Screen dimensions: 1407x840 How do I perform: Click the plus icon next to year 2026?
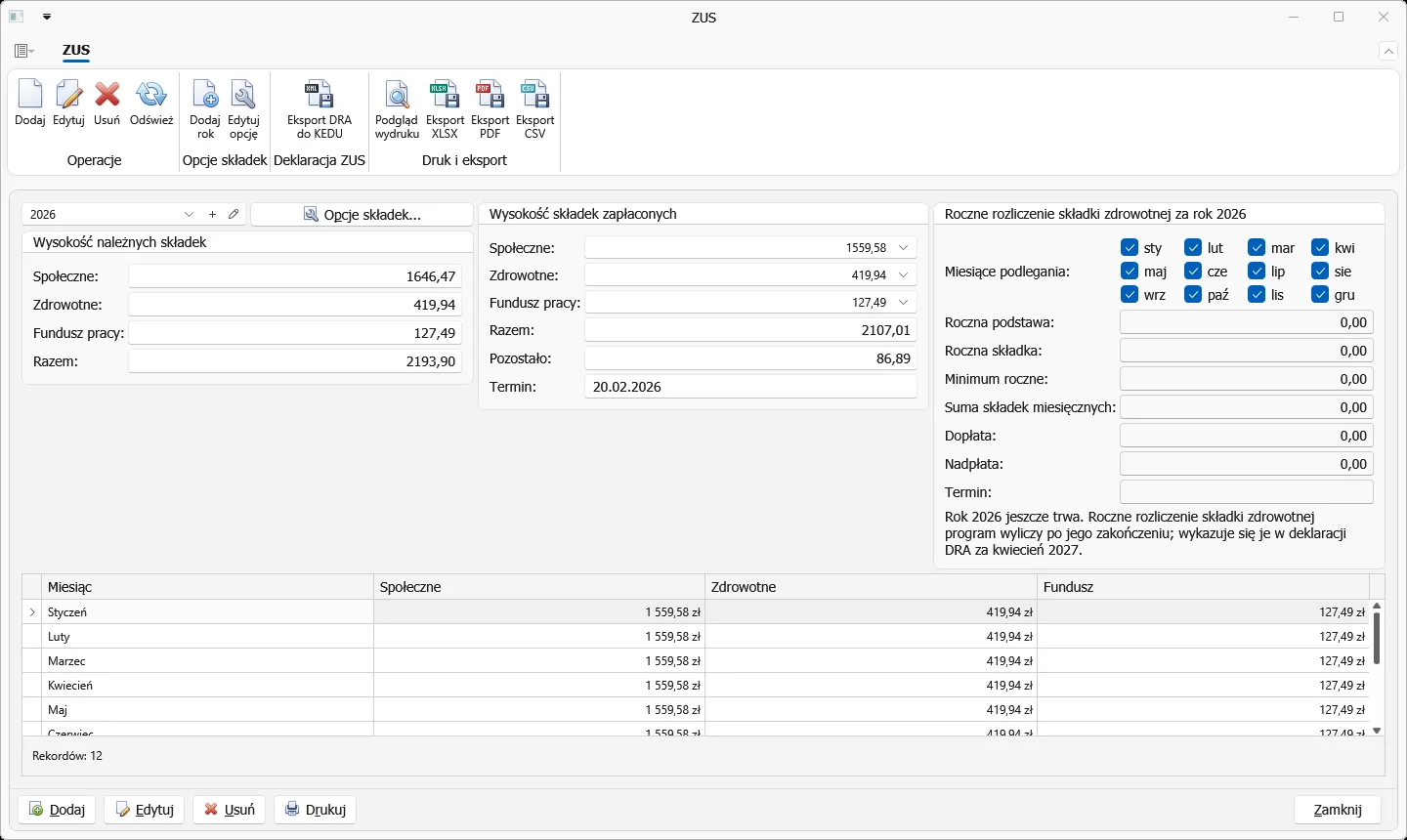pos(213,215)
